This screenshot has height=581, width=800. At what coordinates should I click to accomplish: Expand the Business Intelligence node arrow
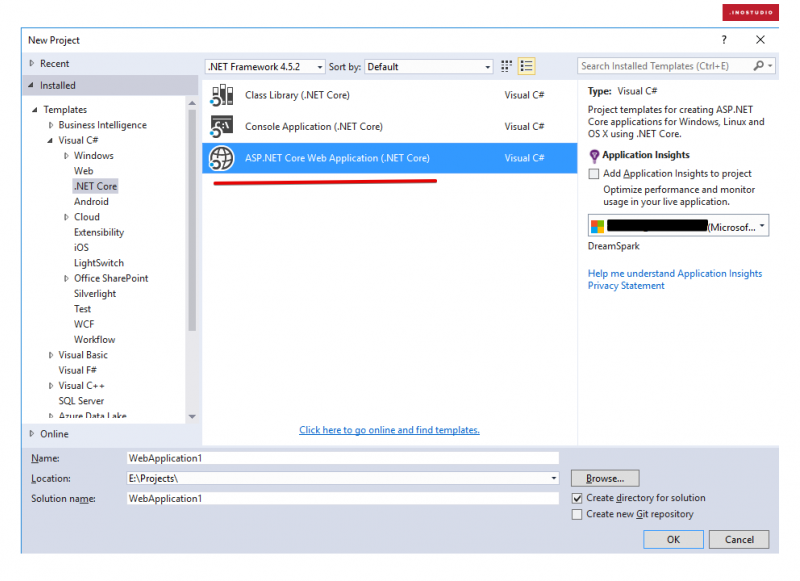(x=51, y=125)
